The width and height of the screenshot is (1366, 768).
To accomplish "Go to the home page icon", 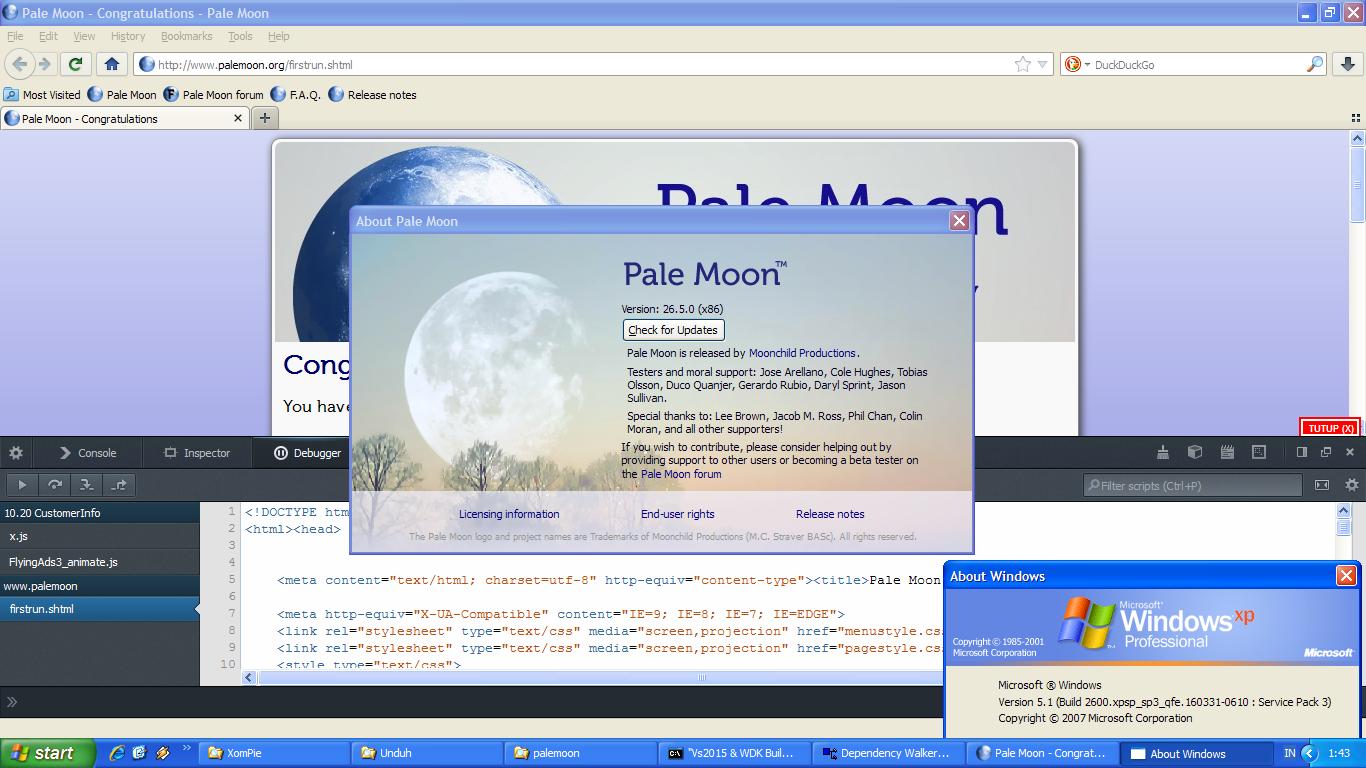I will (x=112, y=64).
